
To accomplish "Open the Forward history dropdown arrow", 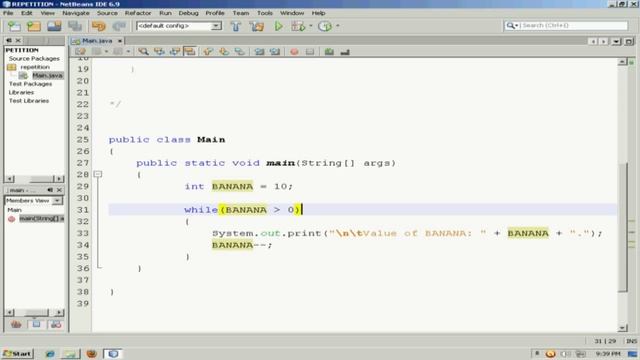I will click(x=128, y=51).
